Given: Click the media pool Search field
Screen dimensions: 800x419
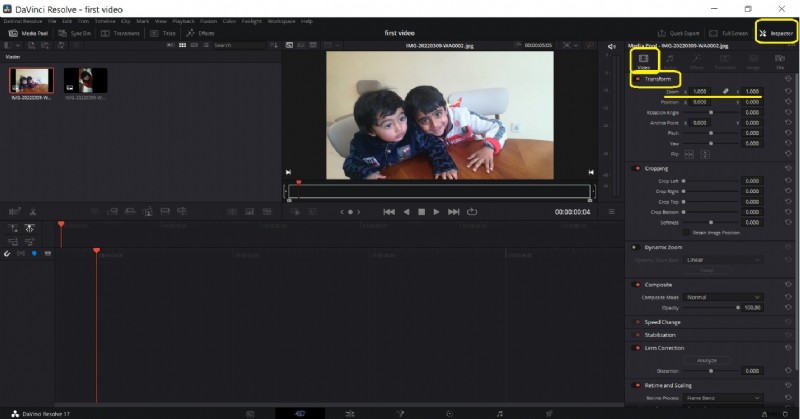Looking at the screenshot, I should pos(239,45).
